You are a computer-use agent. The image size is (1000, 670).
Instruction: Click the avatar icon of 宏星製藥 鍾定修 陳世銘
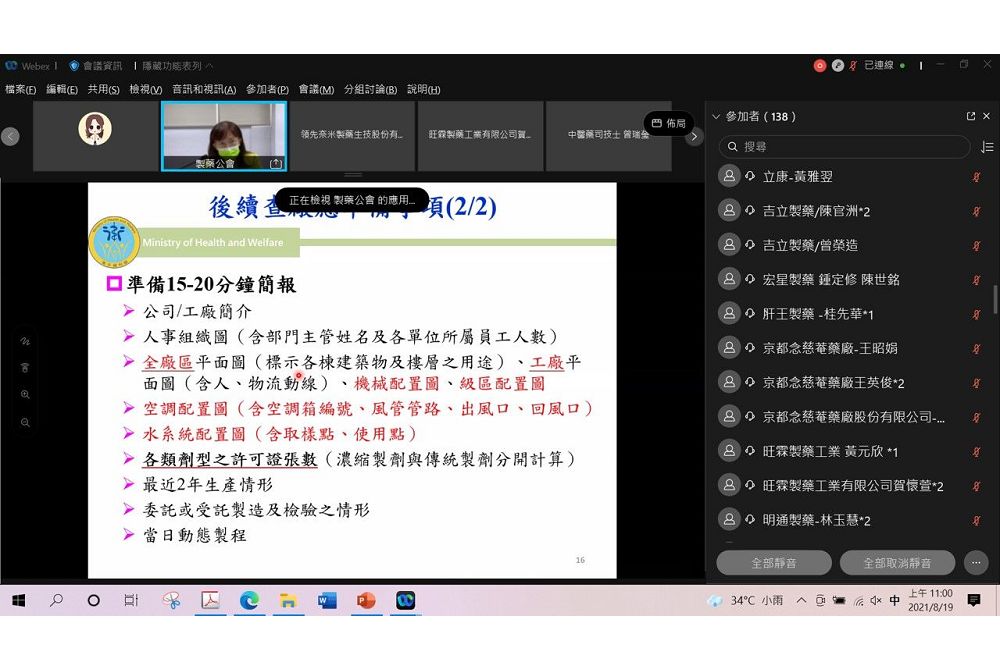pyautogui.click(x=729, y=279)
